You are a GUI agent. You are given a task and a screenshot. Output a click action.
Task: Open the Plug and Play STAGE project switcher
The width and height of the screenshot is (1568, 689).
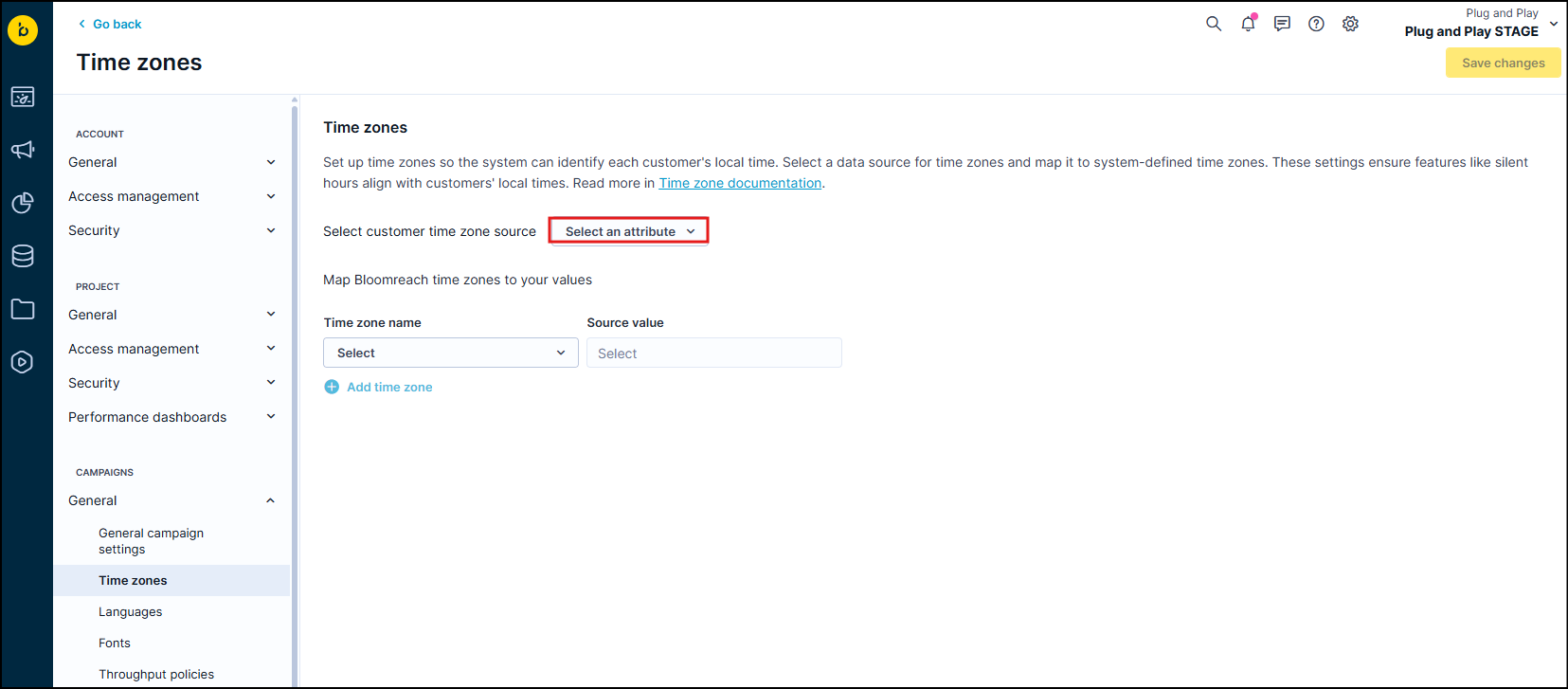click(x=1481, y=24)
